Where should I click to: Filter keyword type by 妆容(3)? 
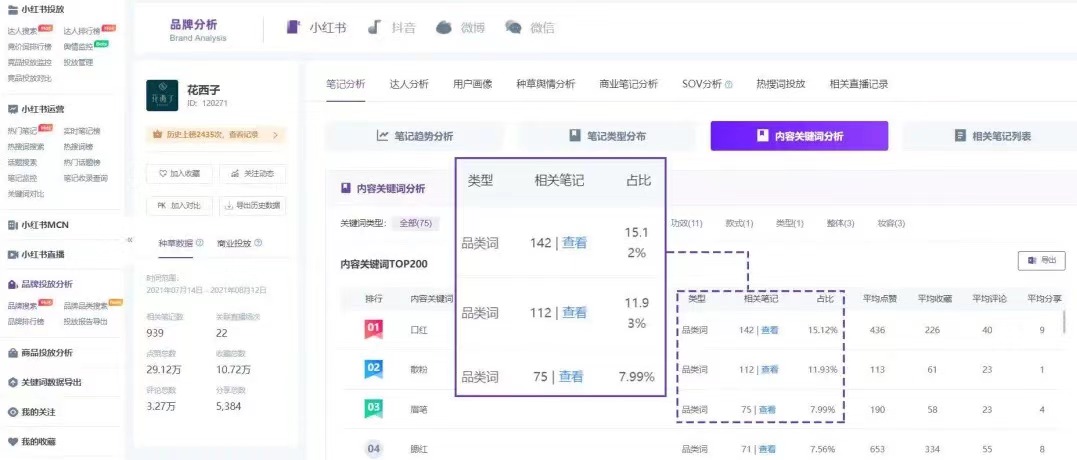pyautogui.click(x=891, y=223)
